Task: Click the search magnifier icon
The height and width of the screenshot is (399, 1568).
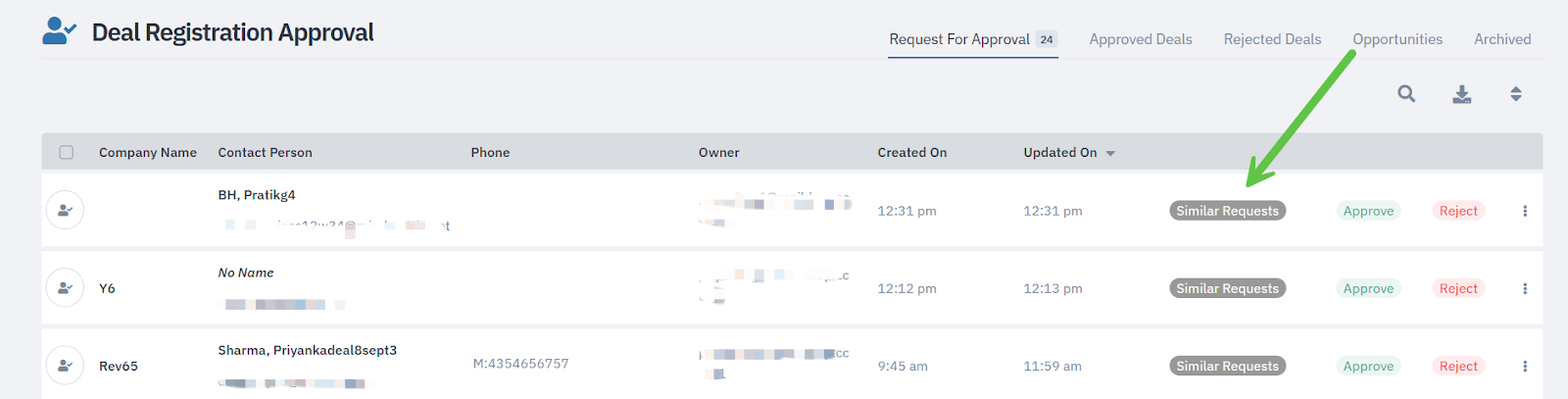Action: [x=1406, y=94]
